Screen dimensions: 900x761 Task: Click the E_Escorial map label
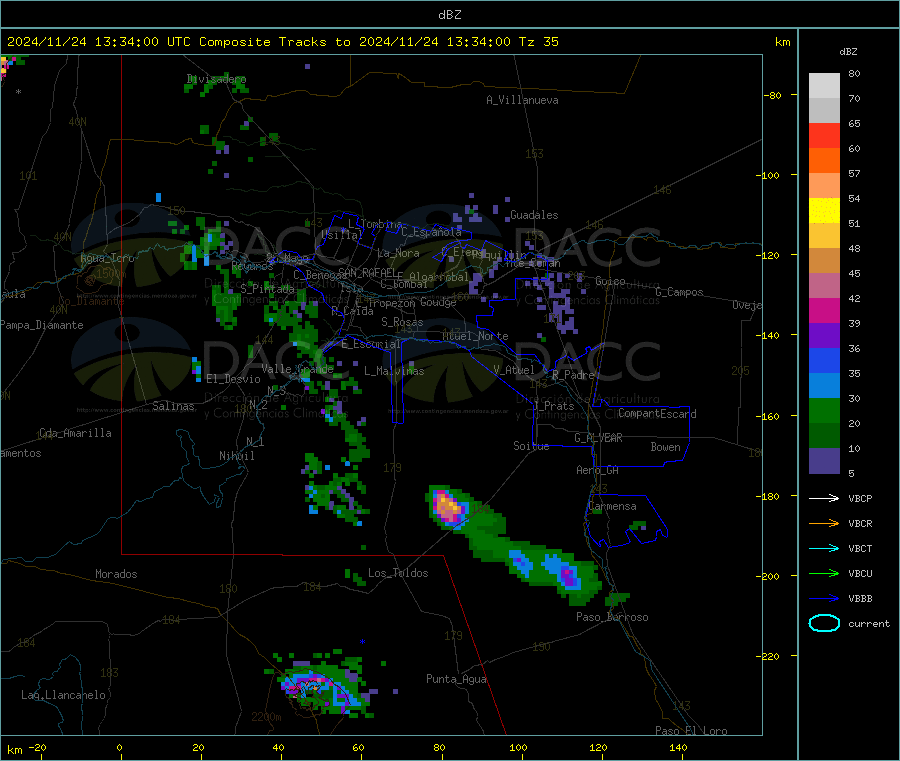pos(370,344)
